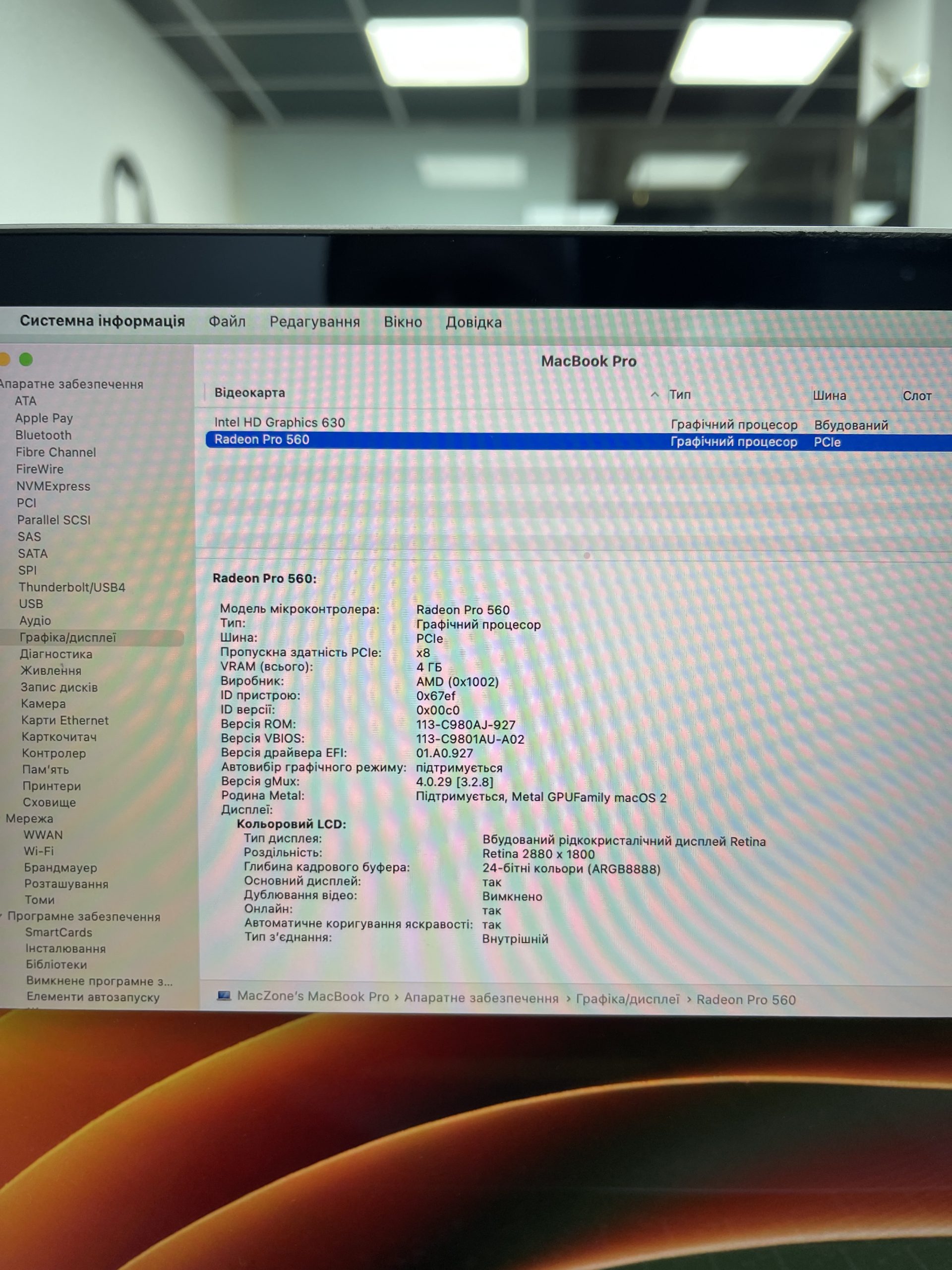Click the sort direction arrow in header

pyautogui.click(x=654, y=394)
